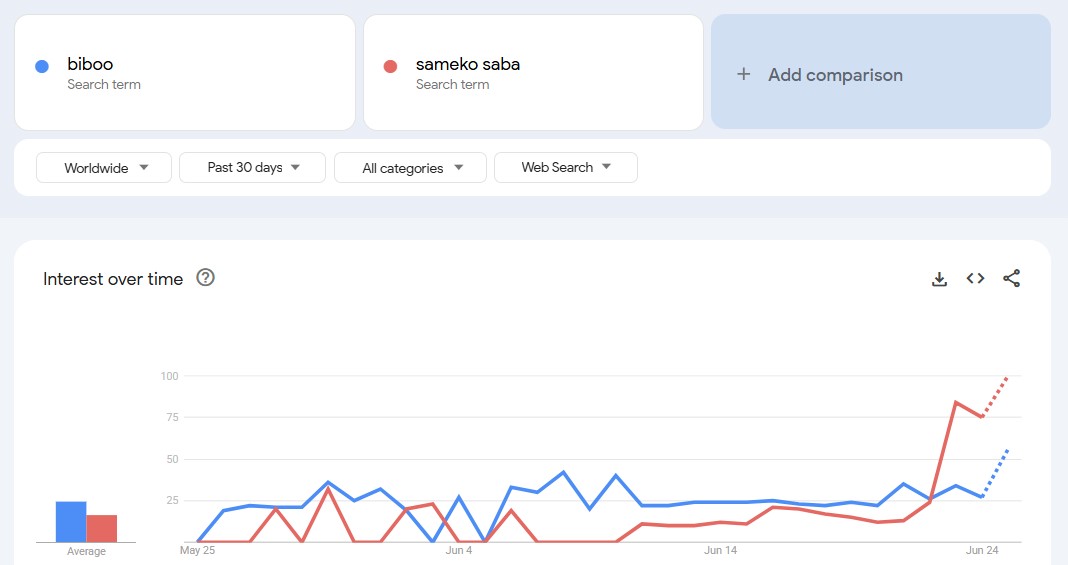Click the plus icon in Add comparison
Viewport: 1068px width, 565px height.
(743, 74)
